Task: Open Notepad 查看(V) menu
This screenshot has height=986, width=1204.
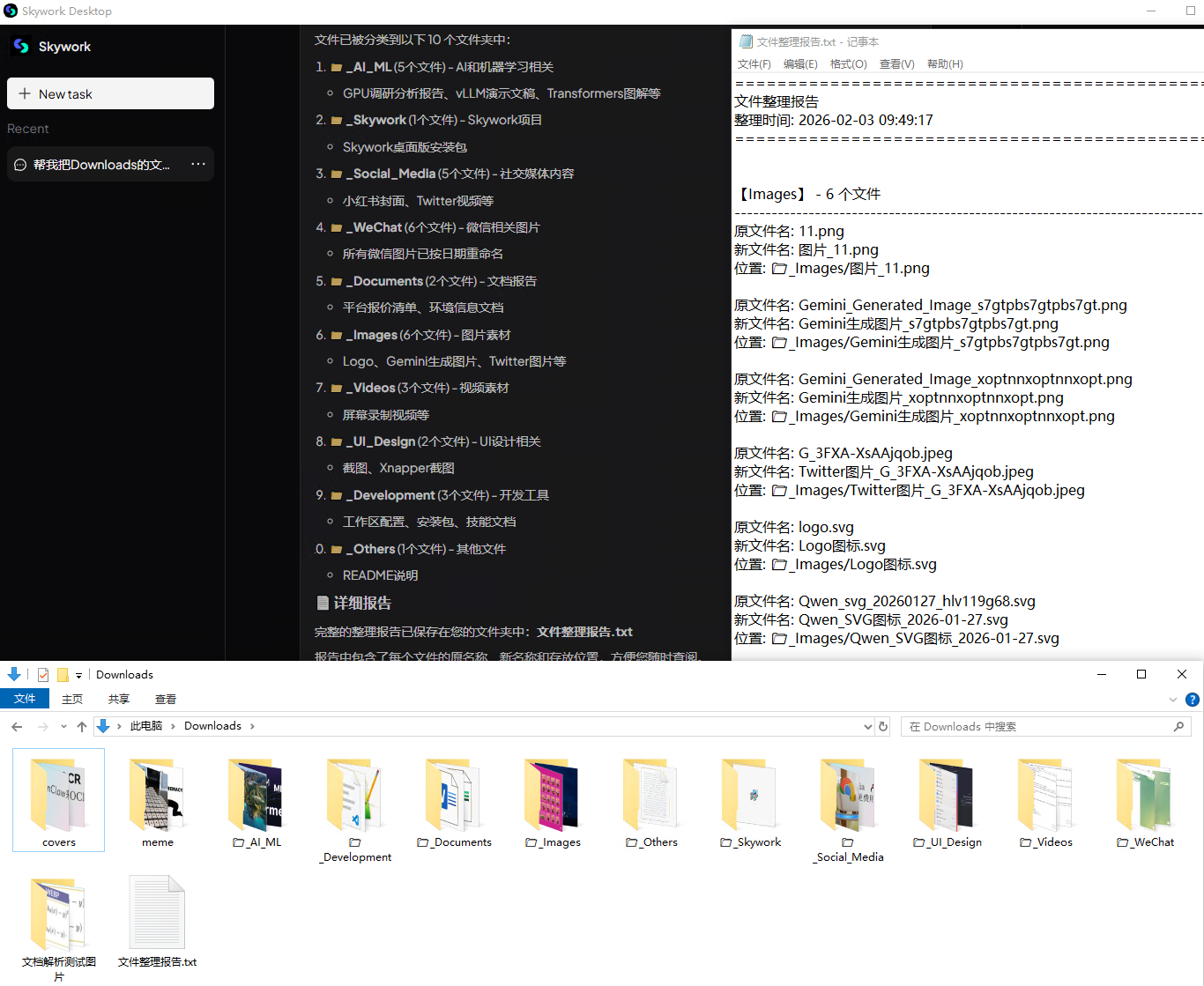Action: (x=896, y=64)
